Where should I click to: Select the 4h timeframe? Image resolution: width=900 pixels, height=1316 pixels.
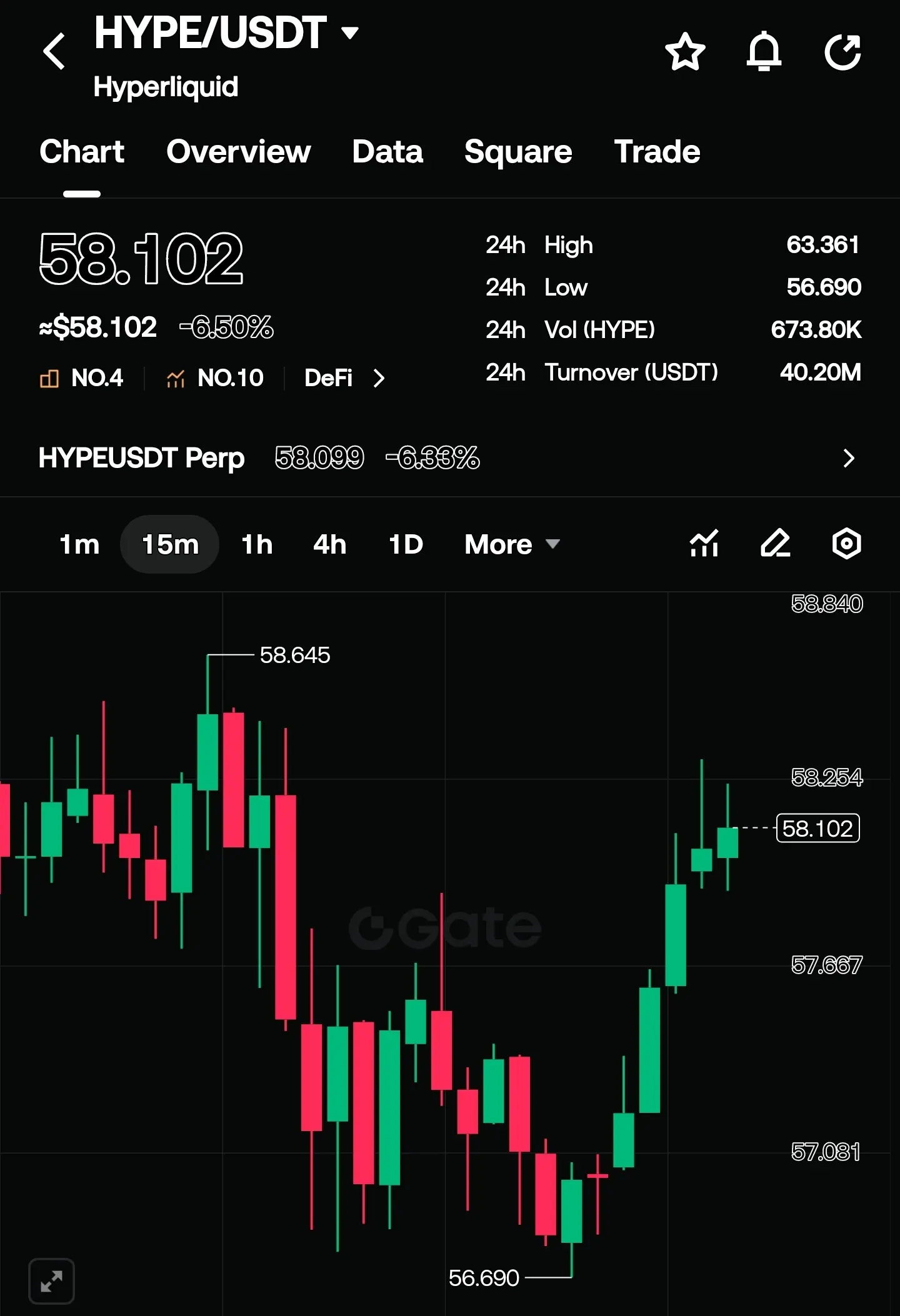[x=329, y=544]
